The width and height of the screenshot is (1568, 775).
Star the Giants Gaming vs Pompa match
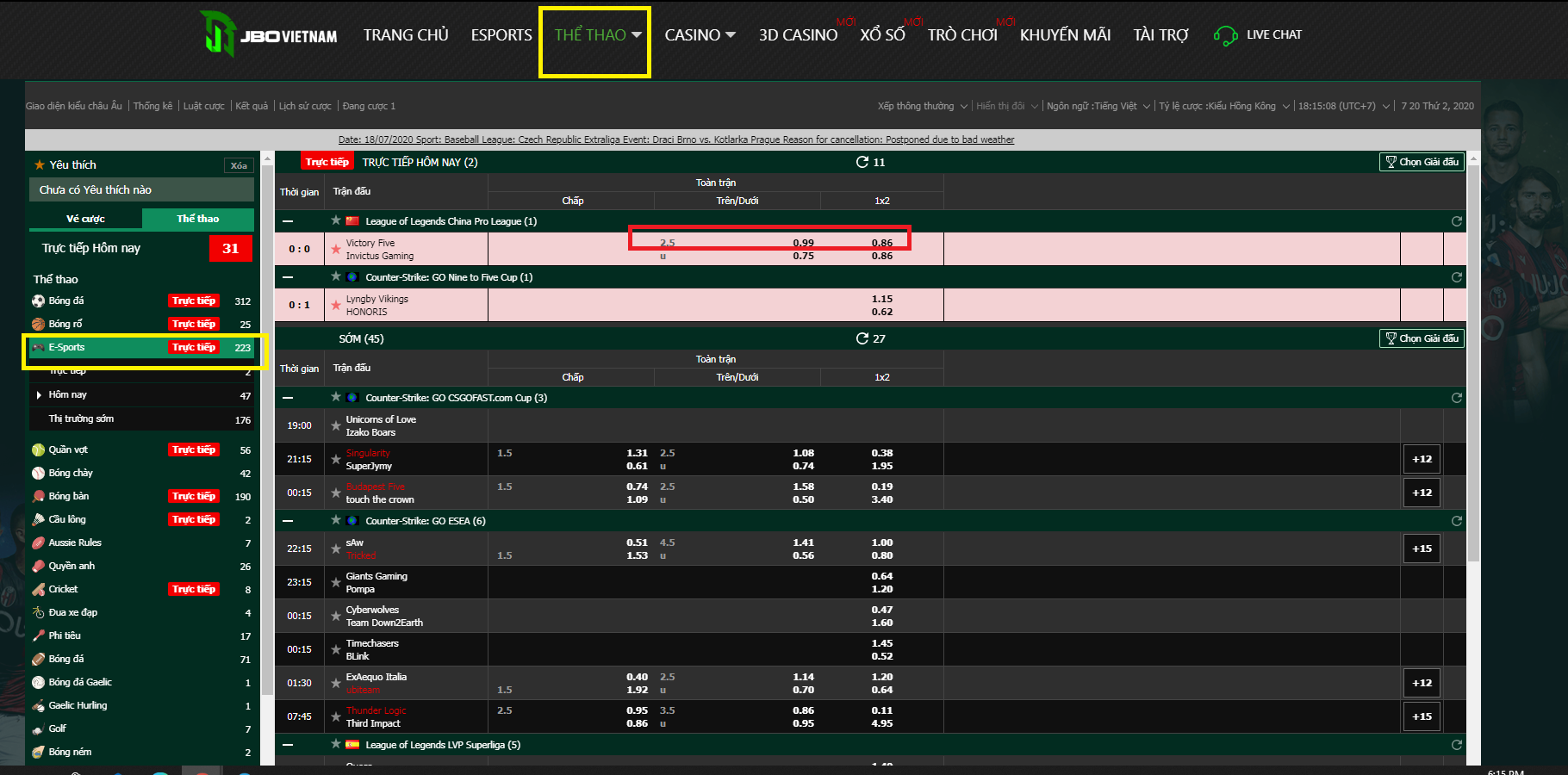tap(336, 582)
